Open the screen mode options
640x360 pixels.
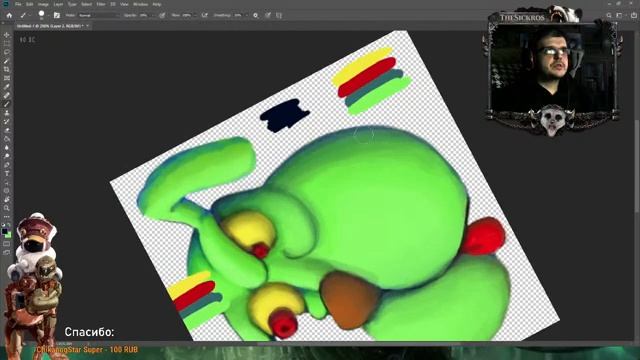click(x=7, y=253)
